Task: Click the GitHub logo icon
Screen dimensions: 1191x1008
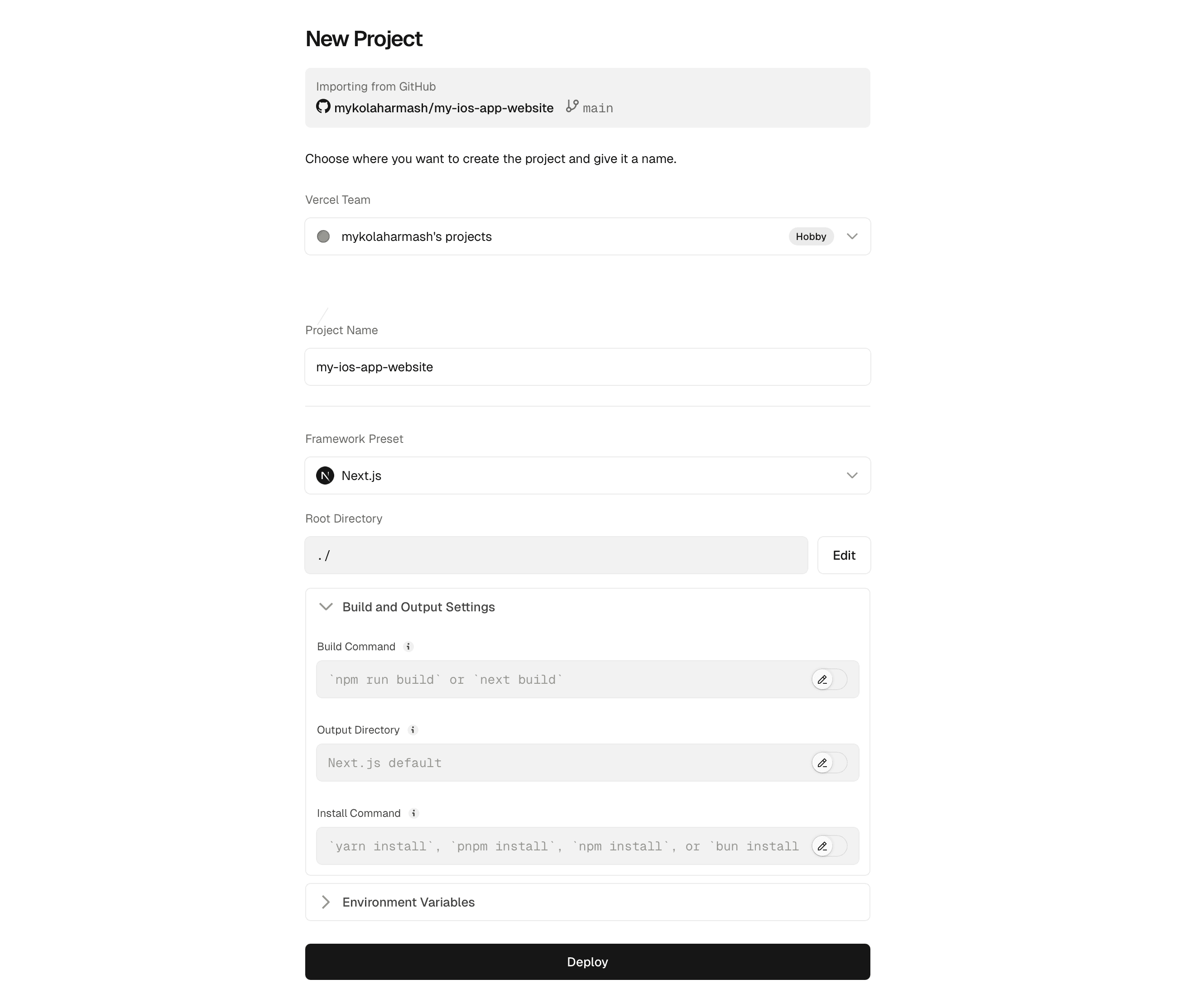Action: [322, 107]
